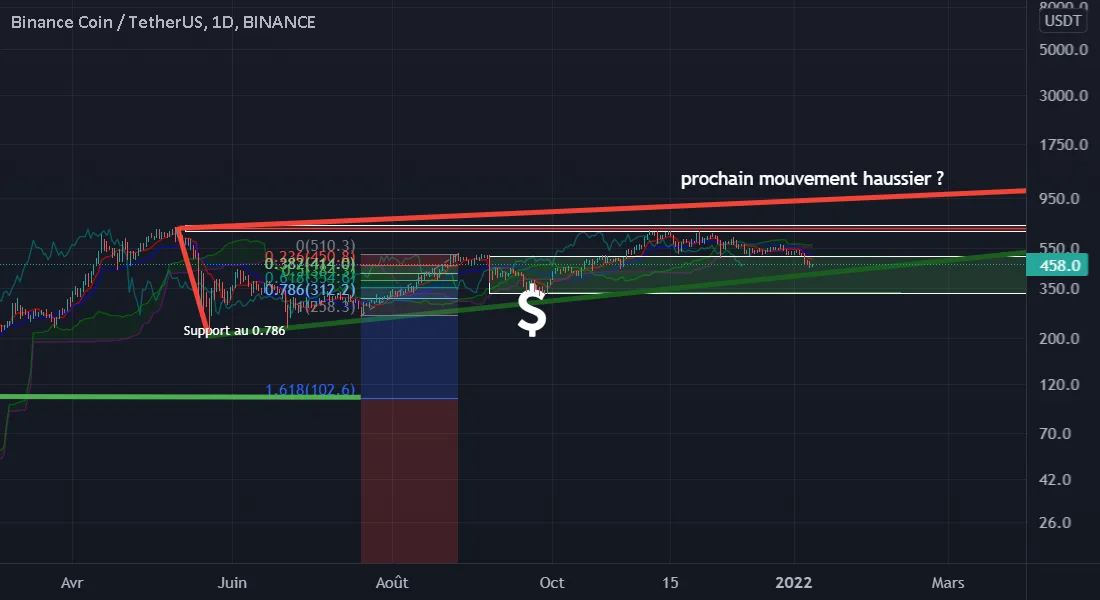This screenshot has width=1100, height=600.
Task: Click the 0.786(312.2) Fibonacci level label
Action: (310, 289)
